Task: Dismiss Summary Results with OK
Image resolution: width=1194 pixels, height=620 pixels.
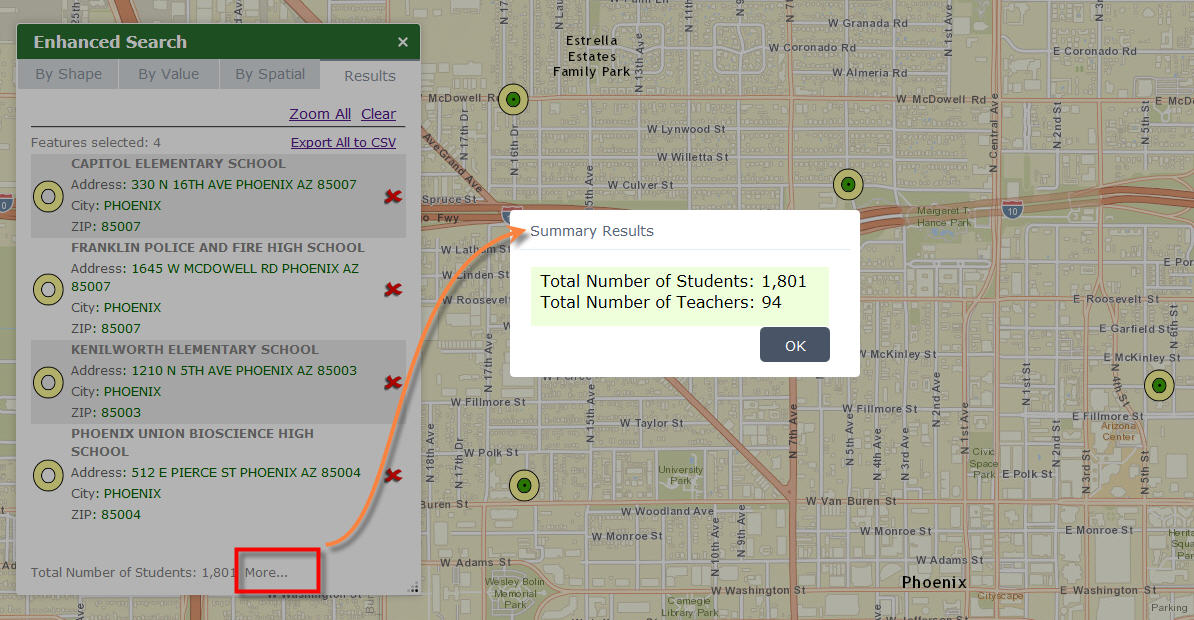Action: (795, 345)
